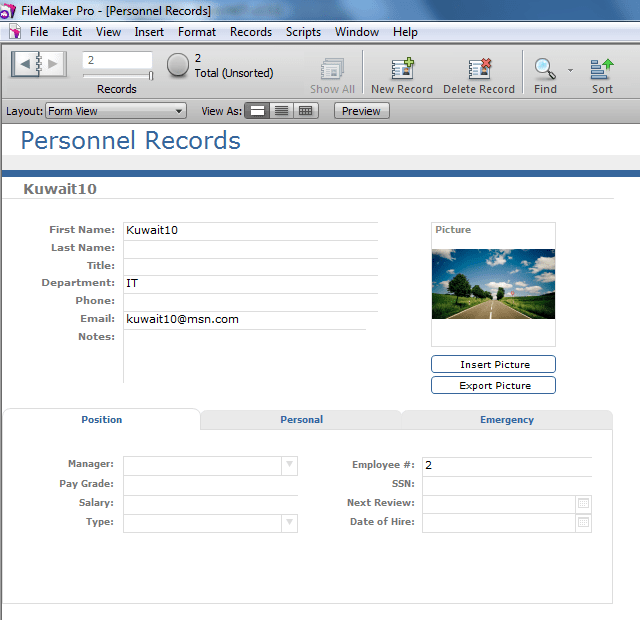Image resolution: width=640 pixels, height=620 pixels.
Task: Click the Last Name input field
Action: [250, 248]
